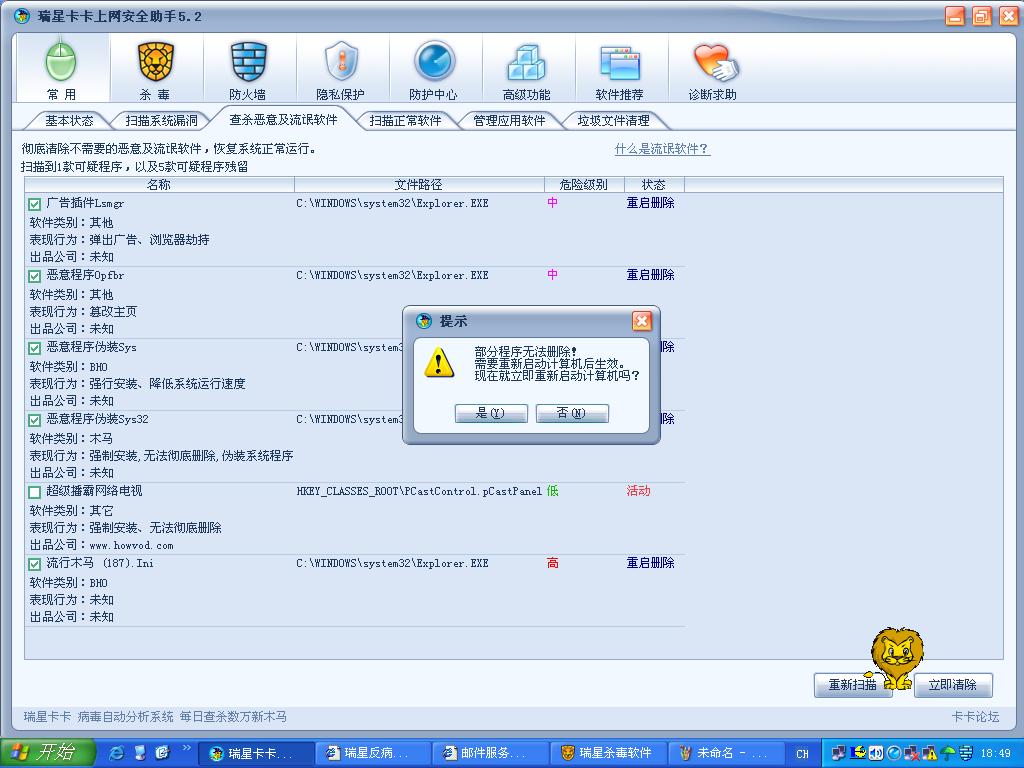1024x768 pixels.
Task: Click the Internet Explorer quick launch icon
Action: point(117,752)
